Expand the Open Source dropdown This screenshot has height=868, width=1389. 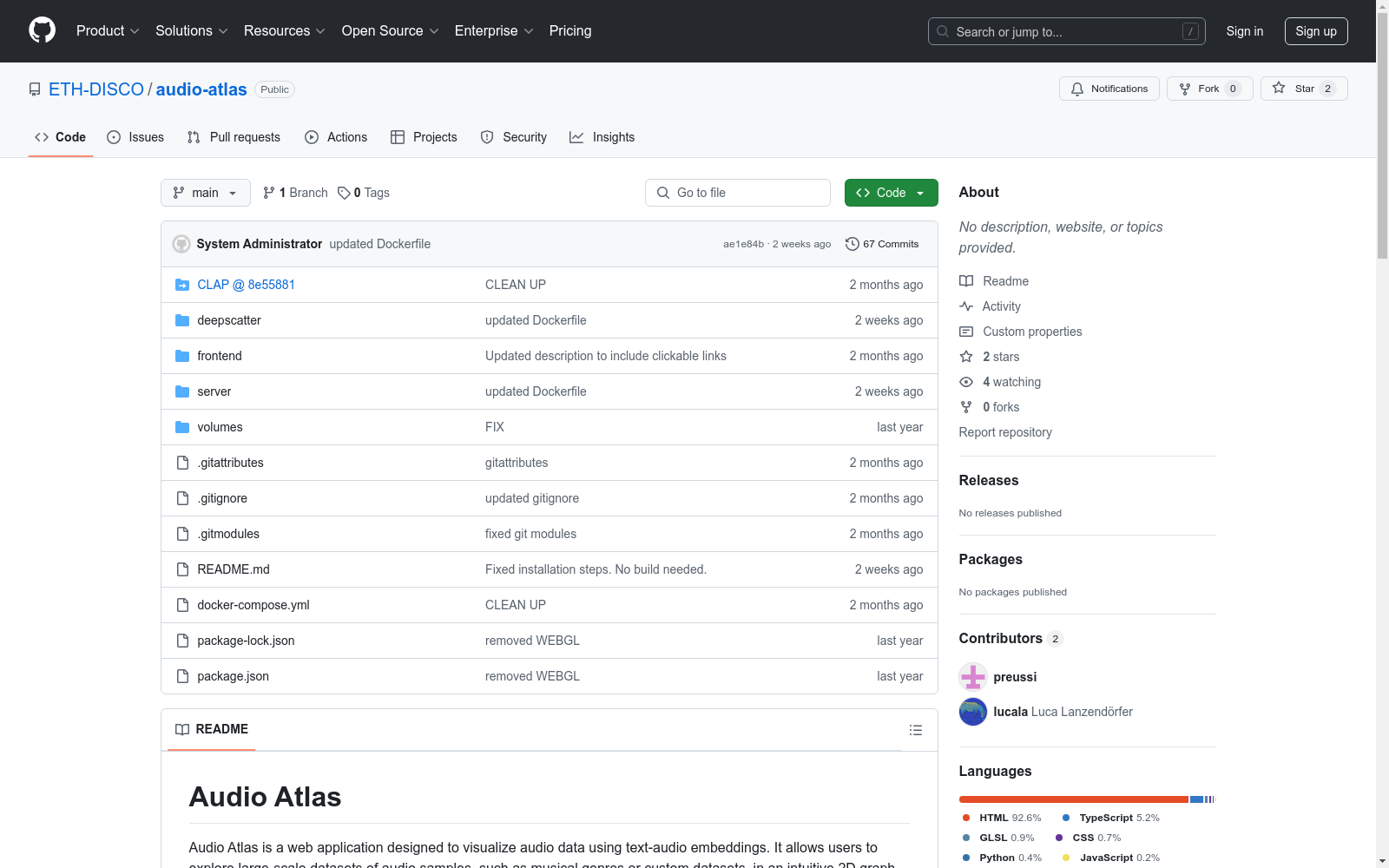pos(391,30)
